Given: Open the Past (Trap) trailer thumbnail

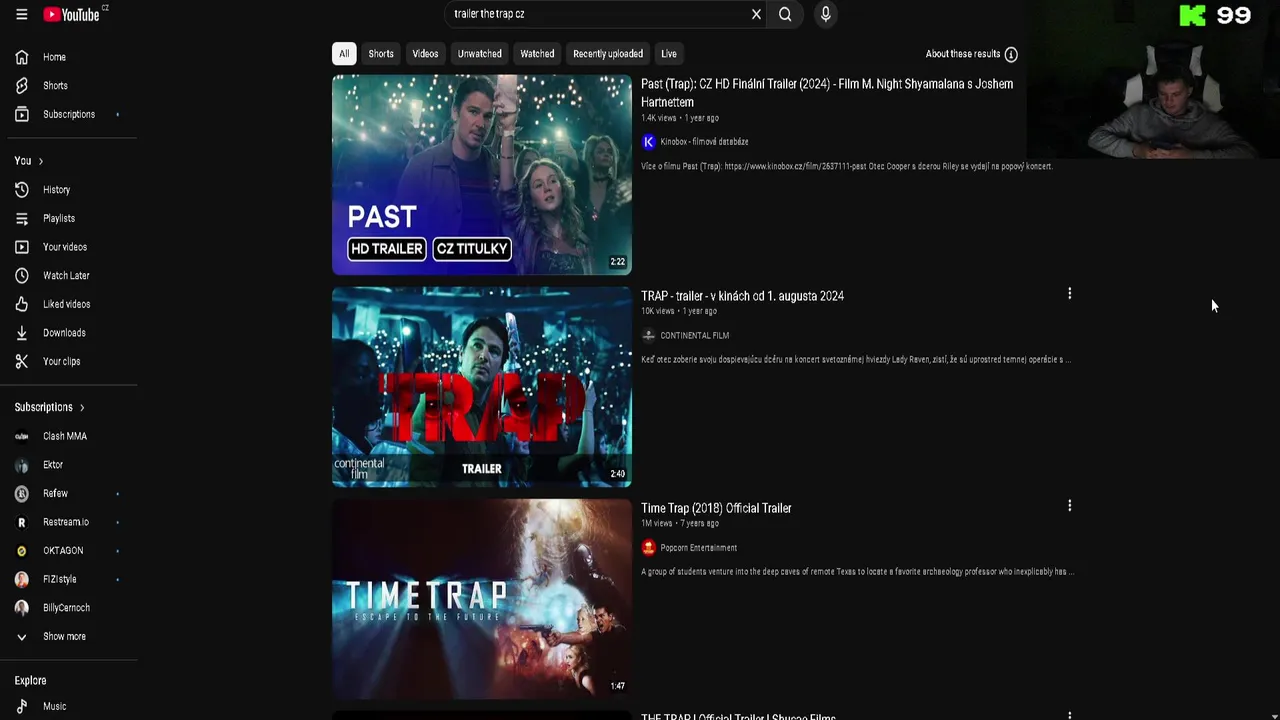Looking at the screenshot, I should 482,175.
